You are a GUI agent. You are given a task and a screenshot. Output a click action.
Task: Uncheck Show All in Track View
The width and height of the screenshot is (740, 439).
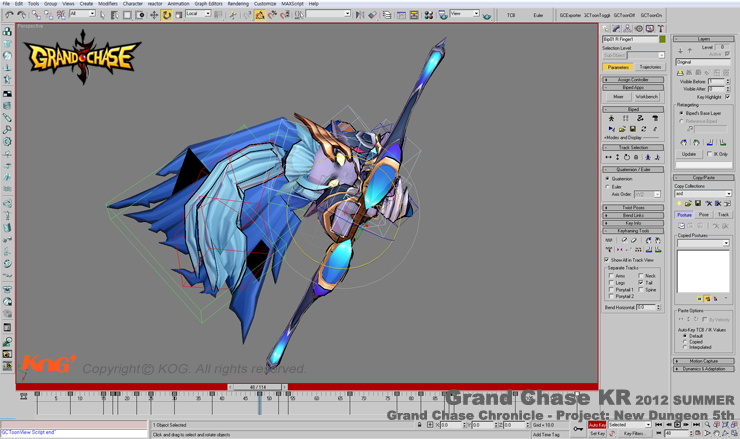click(608, 260)
